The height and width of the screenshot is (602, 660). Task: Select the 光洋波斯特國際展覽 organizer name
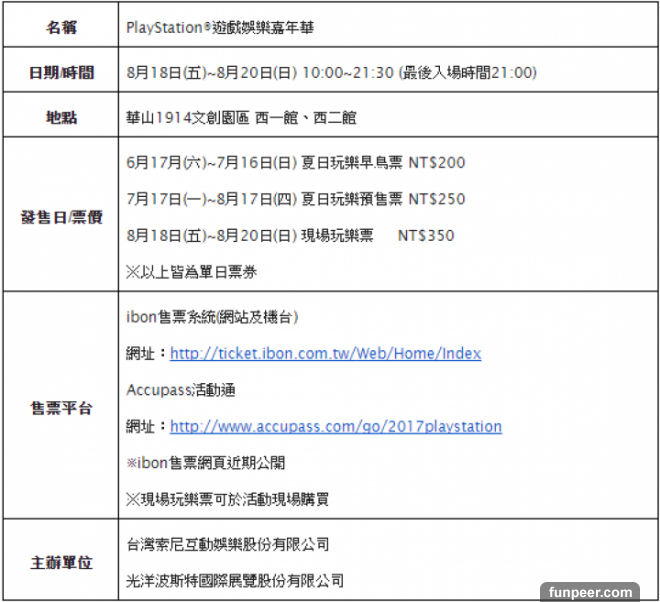tap(235, 580)
